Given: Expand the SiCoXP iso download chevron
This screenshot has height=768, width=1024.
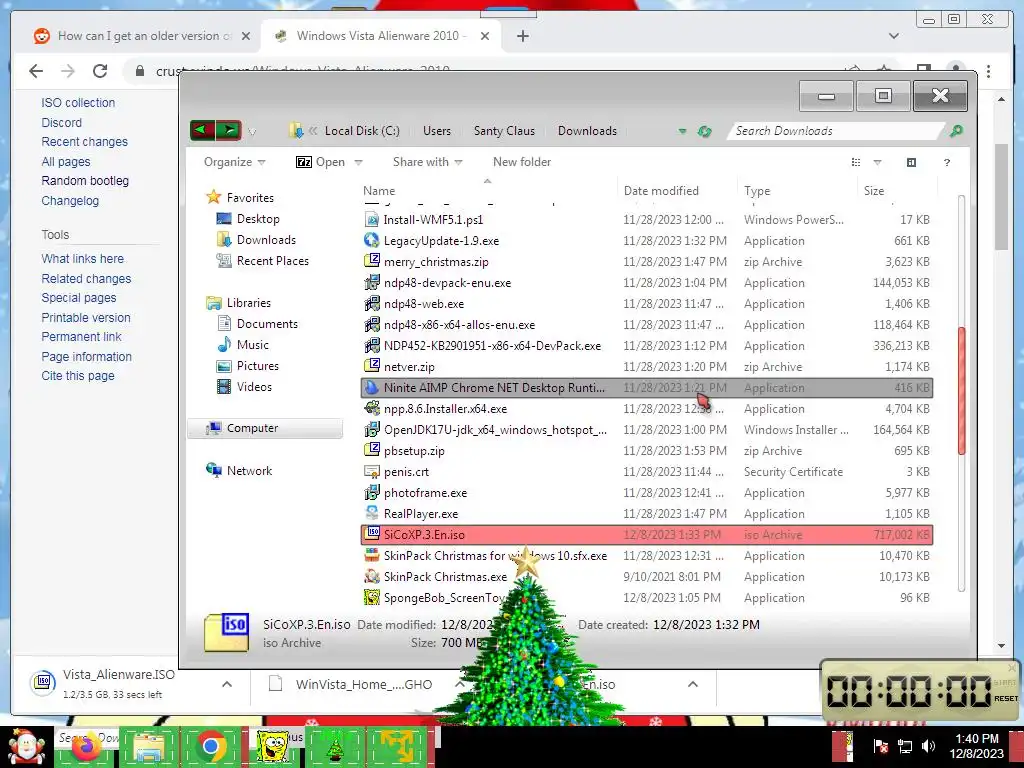Looking at the screenshot, I should pos(692,684).
